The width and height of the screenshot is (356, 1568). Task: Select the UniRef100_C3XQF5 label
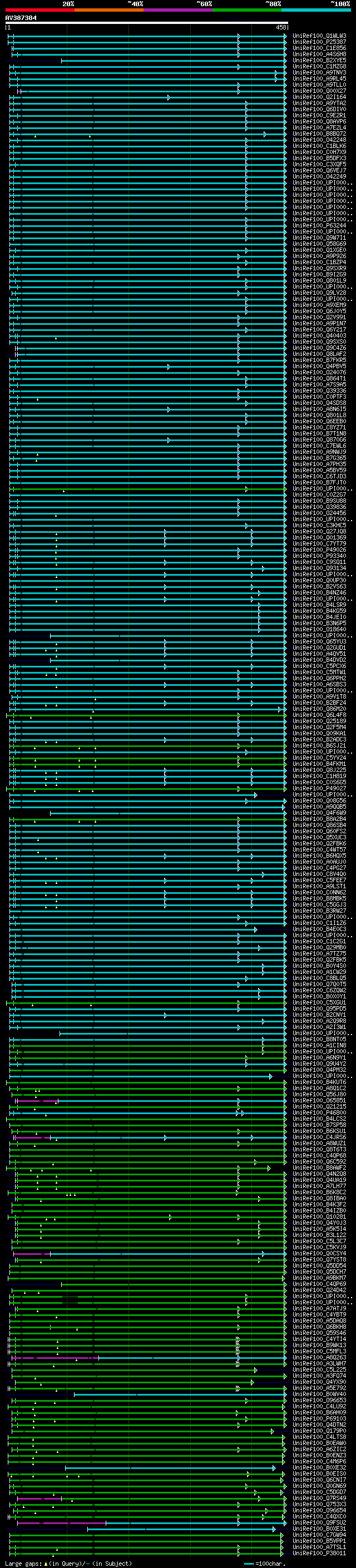(x=319, y=164)
